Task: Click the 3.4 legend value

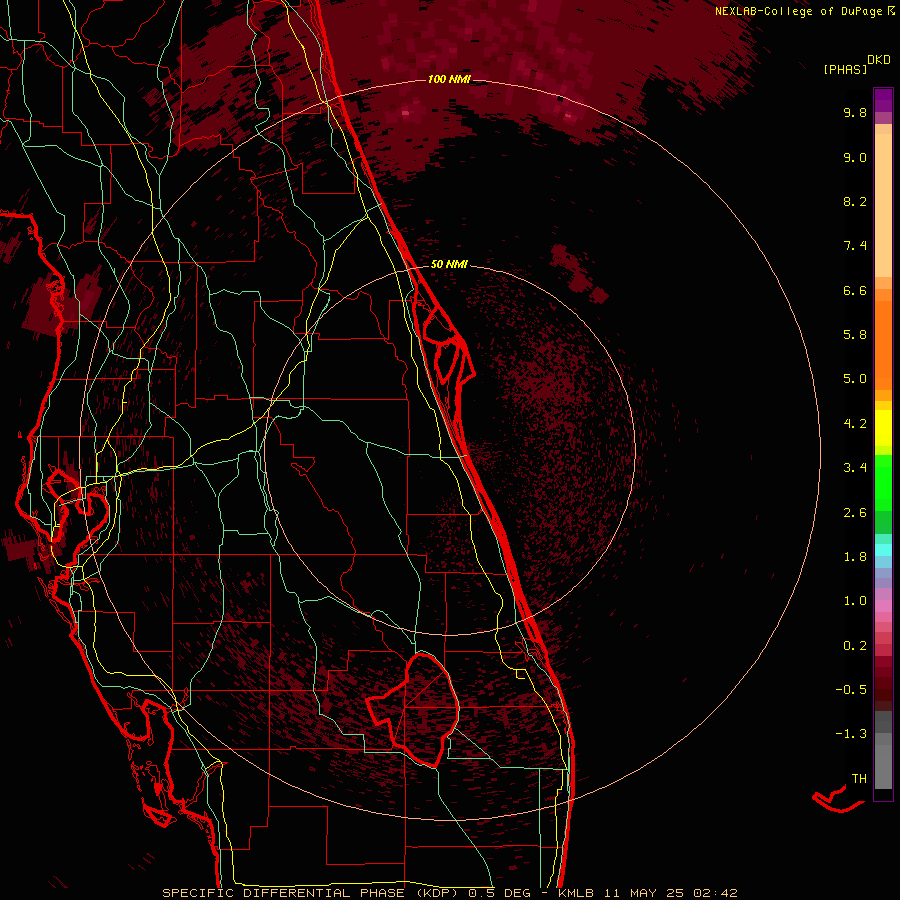Action: (855, 468)
